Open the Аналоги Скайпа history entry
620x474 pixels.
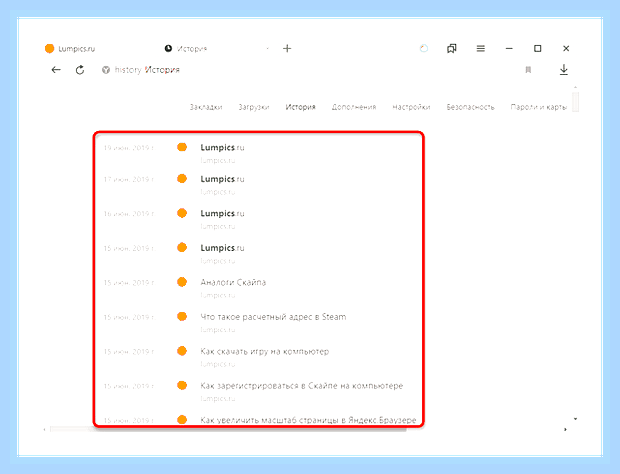pyautogui.click(x=233, y=282)
